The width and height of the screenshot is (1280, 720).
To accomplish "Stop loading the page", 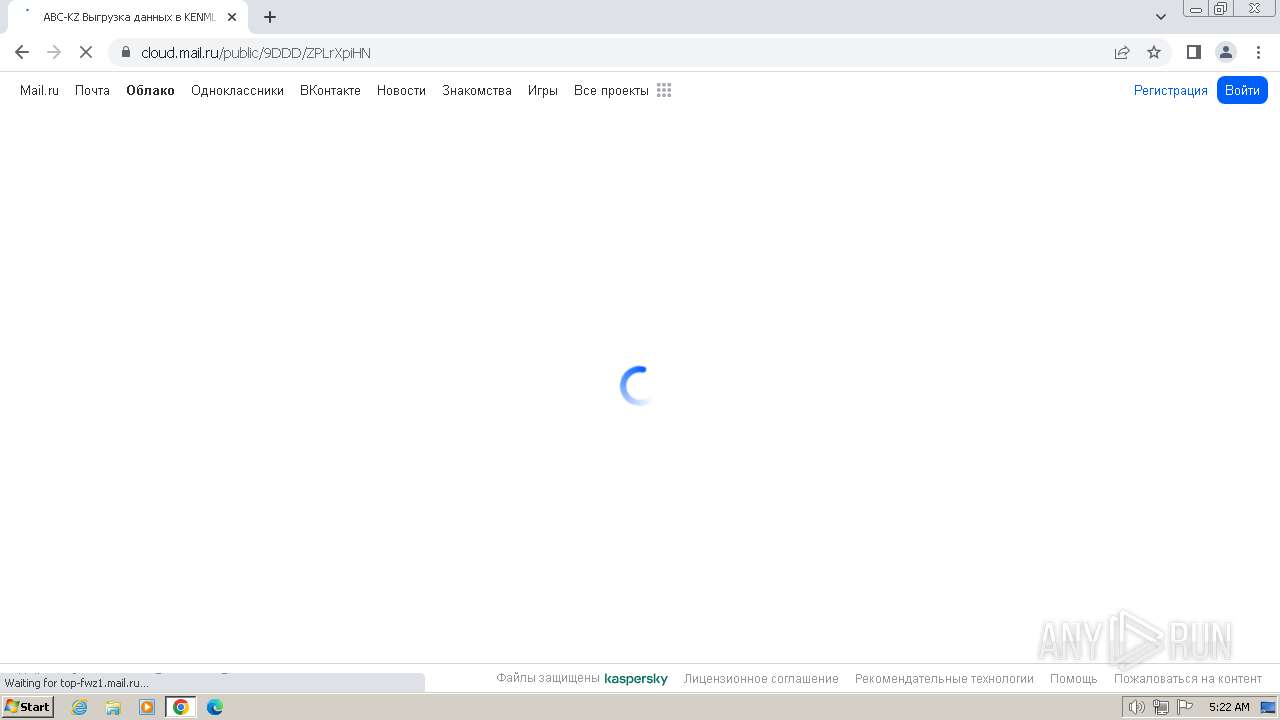I will click(86, 52).
